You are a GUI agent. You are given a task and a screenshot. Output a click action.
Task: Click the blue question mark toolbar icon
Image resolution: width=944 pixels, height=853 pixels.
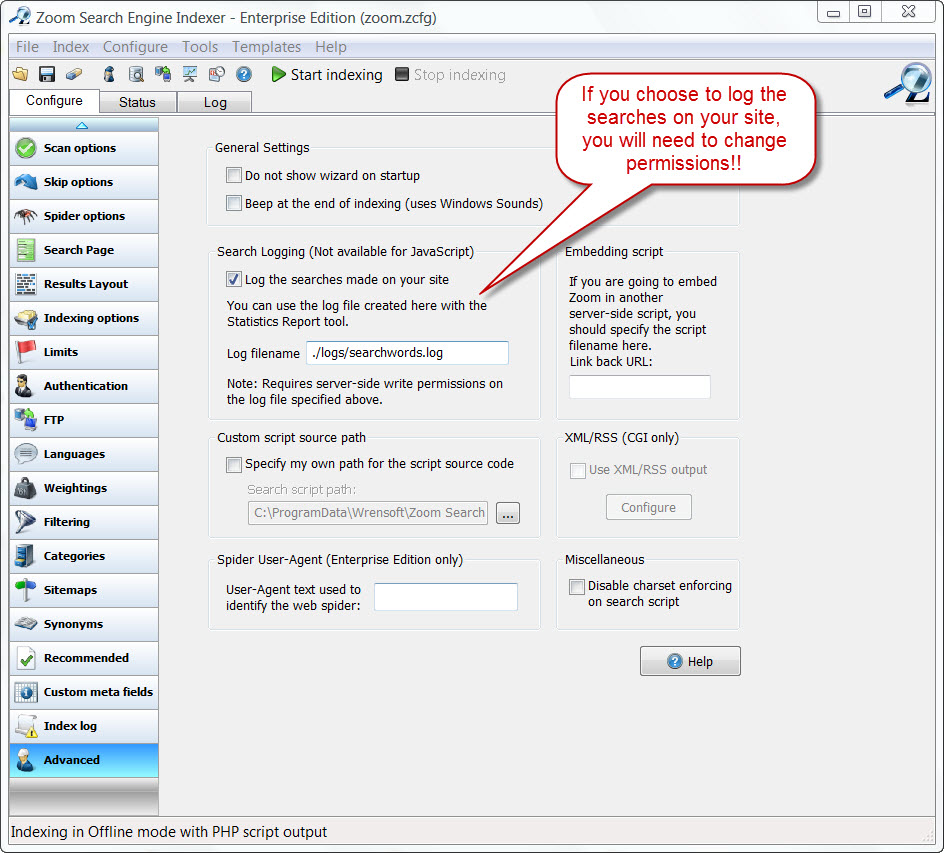[x=244, y=74]
